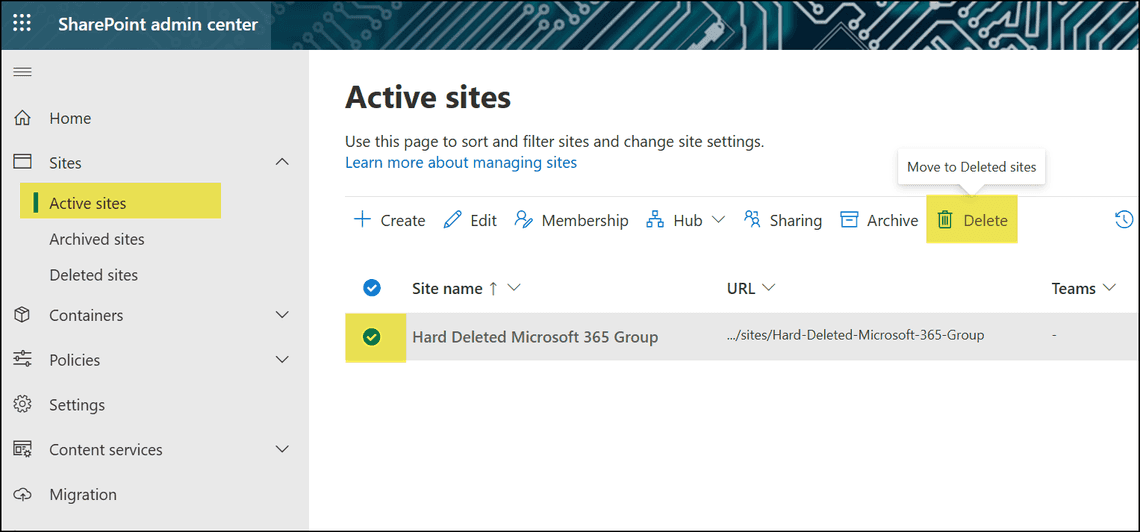Click the Policies sliders icon
1140x532 pixels.
tap(23, 359)
